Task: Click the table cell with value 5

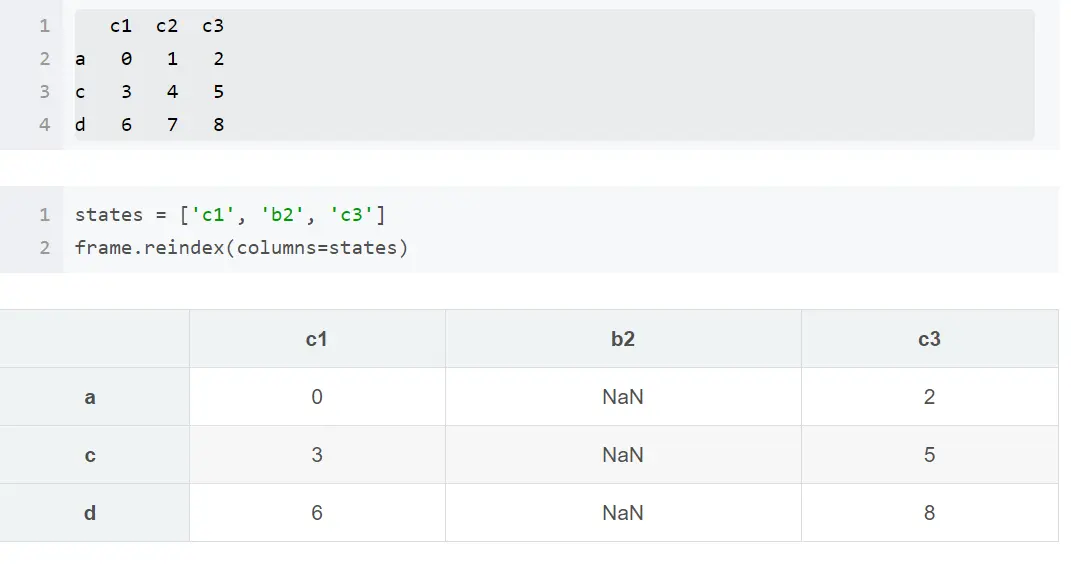Action: [x=930, y=455]
